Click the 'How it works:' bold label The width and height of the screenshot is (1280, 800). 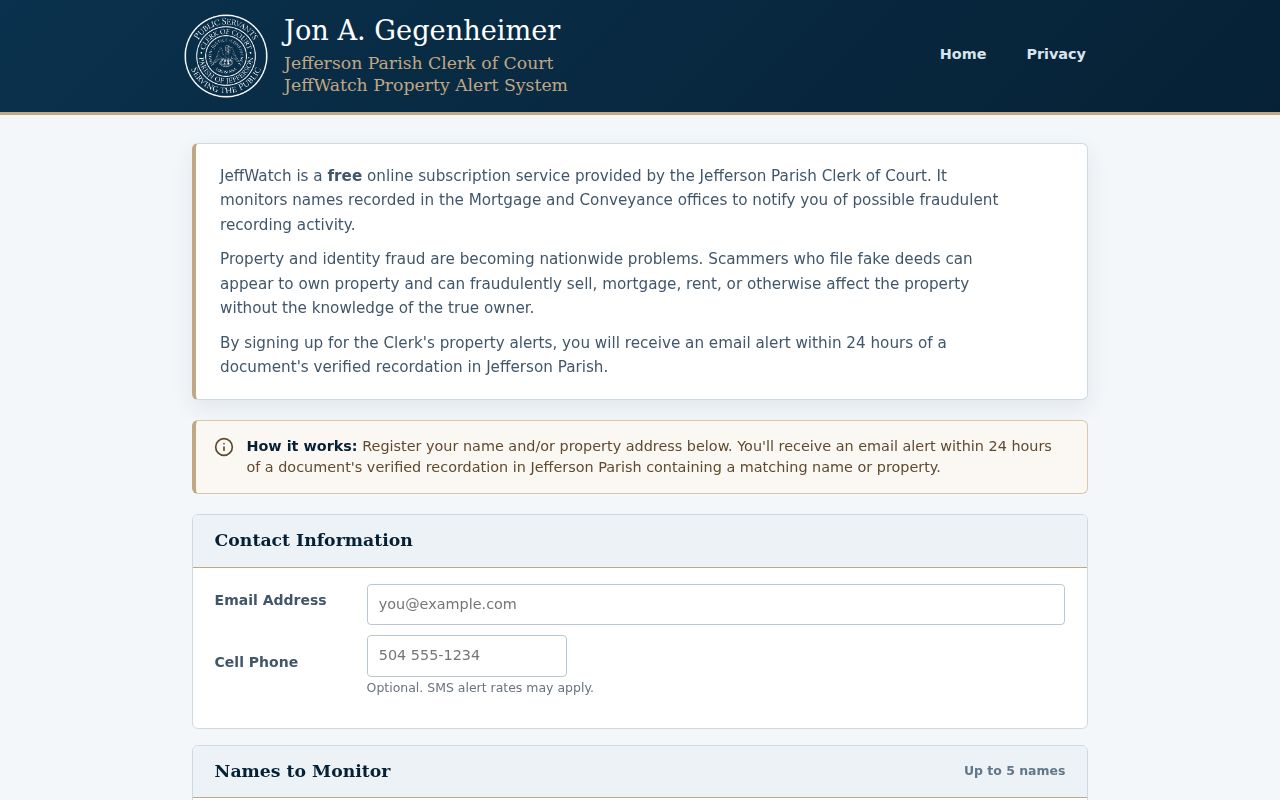[302, 446]
